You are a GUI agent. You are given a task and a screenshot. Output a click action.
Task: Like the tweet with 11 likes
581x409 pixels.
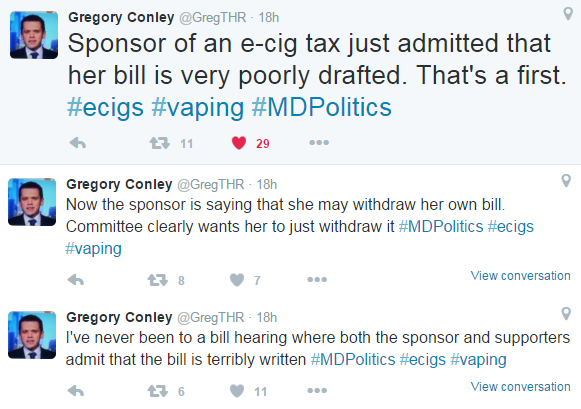(x=237, y=391)
